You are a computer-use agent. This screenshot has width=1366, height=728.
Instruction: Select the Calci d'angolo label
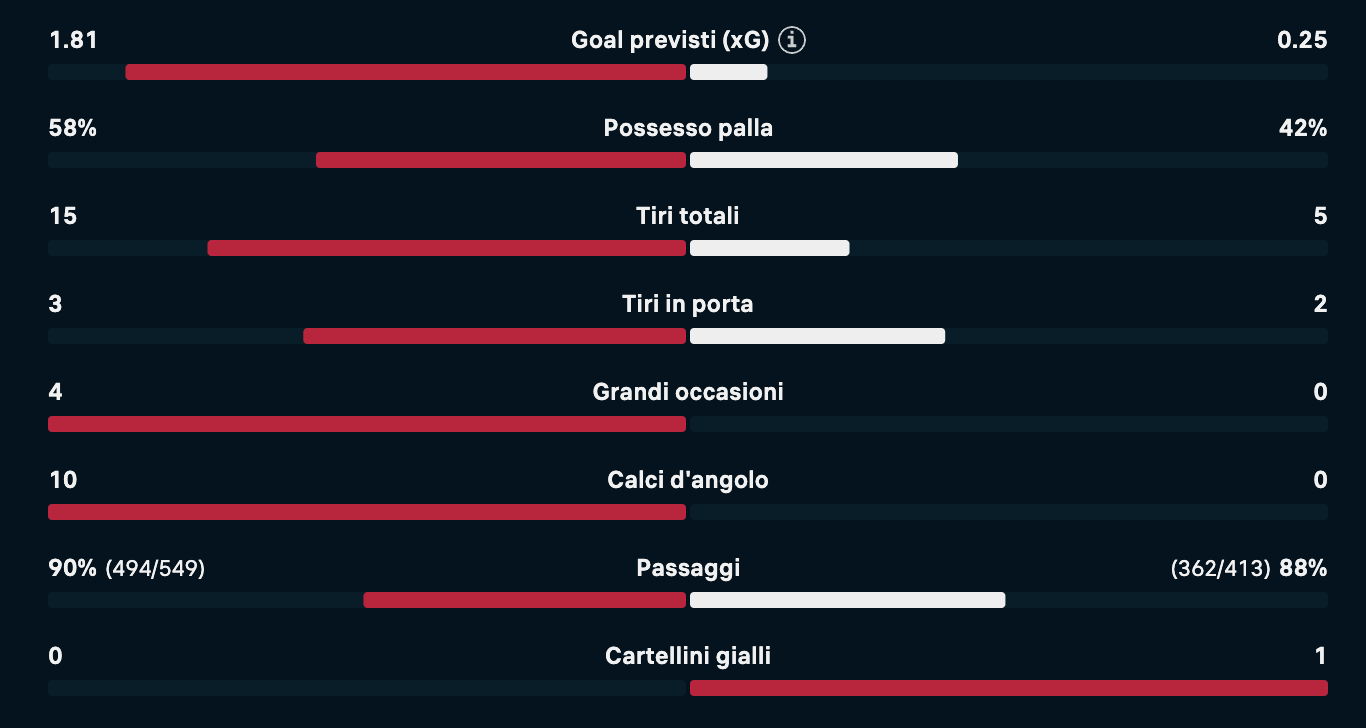click(x=688, y=480)
